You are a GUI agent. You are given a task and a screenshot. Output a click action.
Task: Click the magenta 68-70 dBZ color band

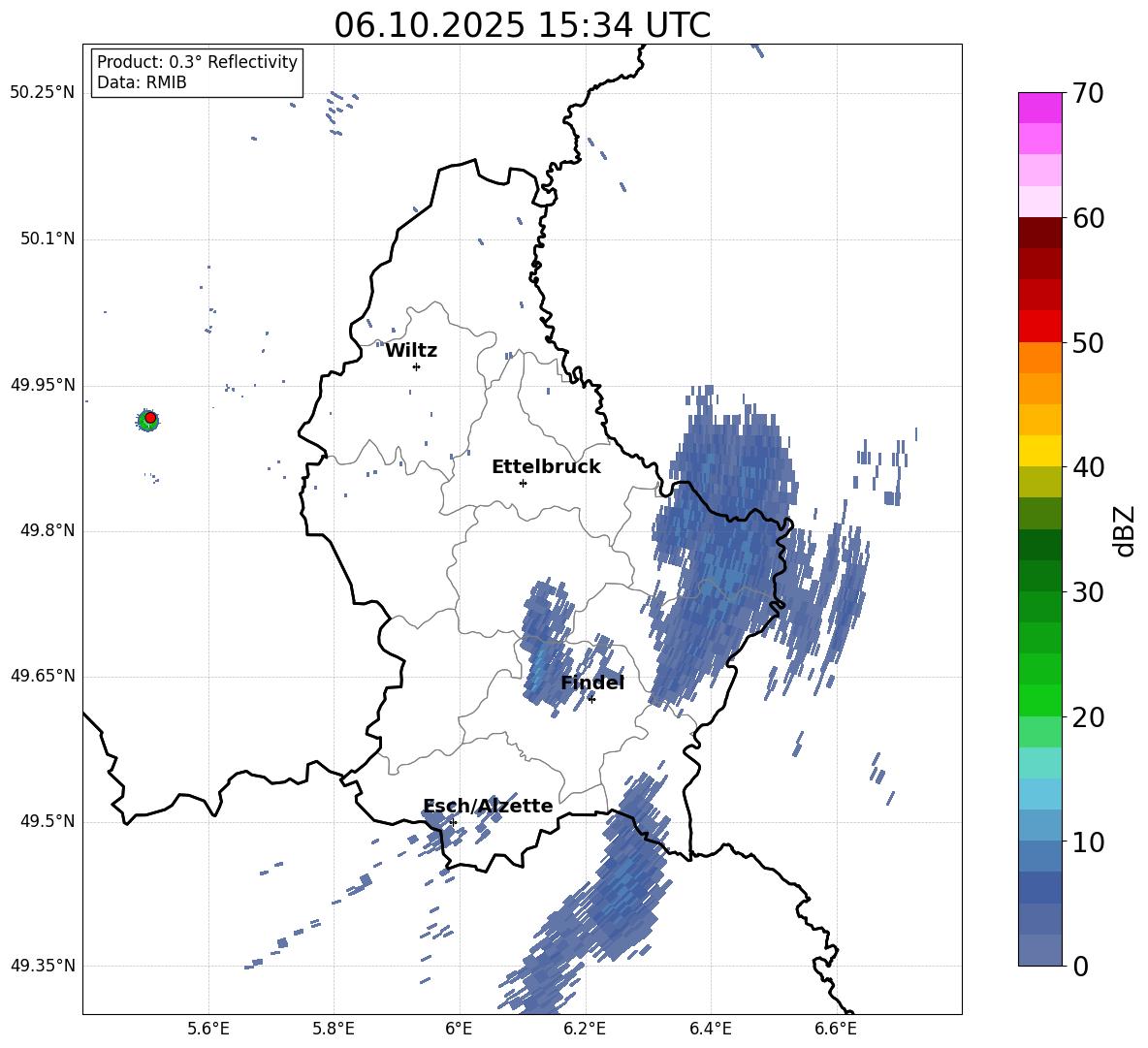[x=1039, y=108]
